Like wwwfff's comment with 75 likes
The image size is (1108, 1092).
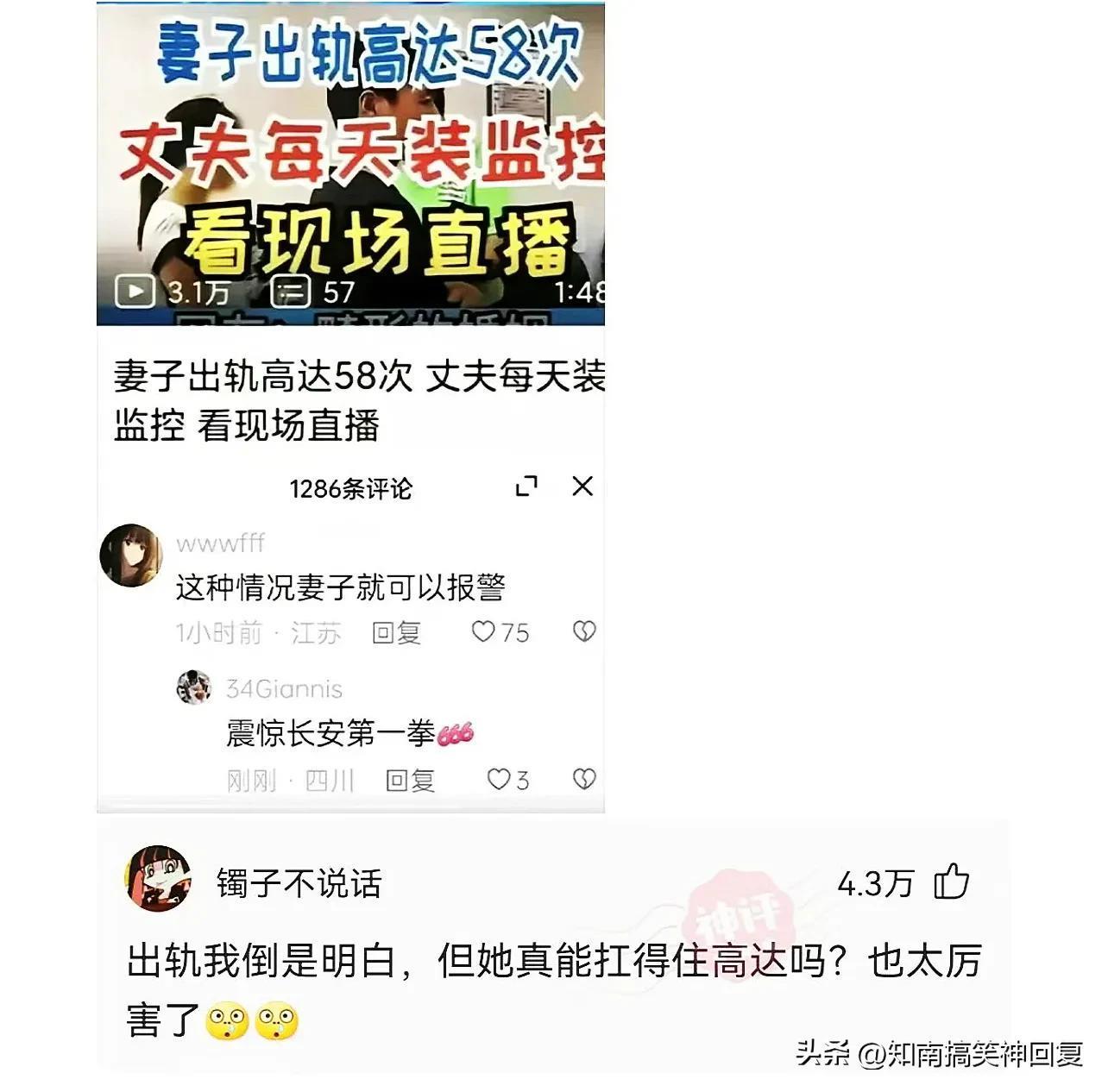(x=483, y=632)
